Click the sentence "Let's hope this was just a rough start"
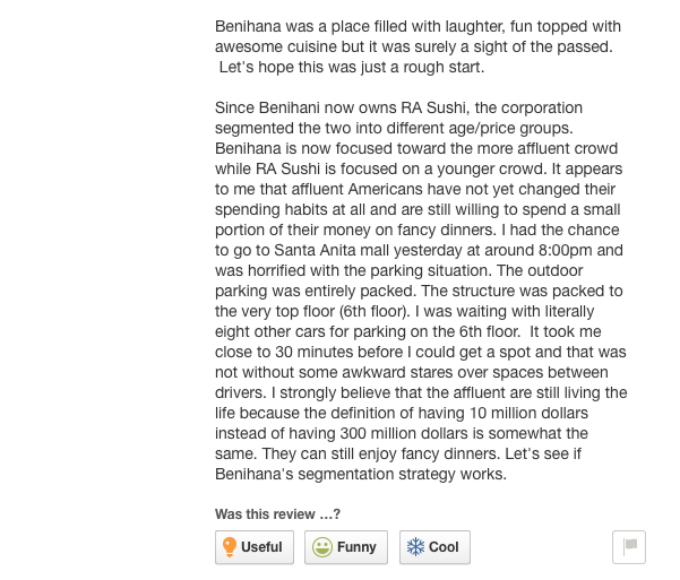The height and width of the screenshot is (580, 680). (351, 67)
